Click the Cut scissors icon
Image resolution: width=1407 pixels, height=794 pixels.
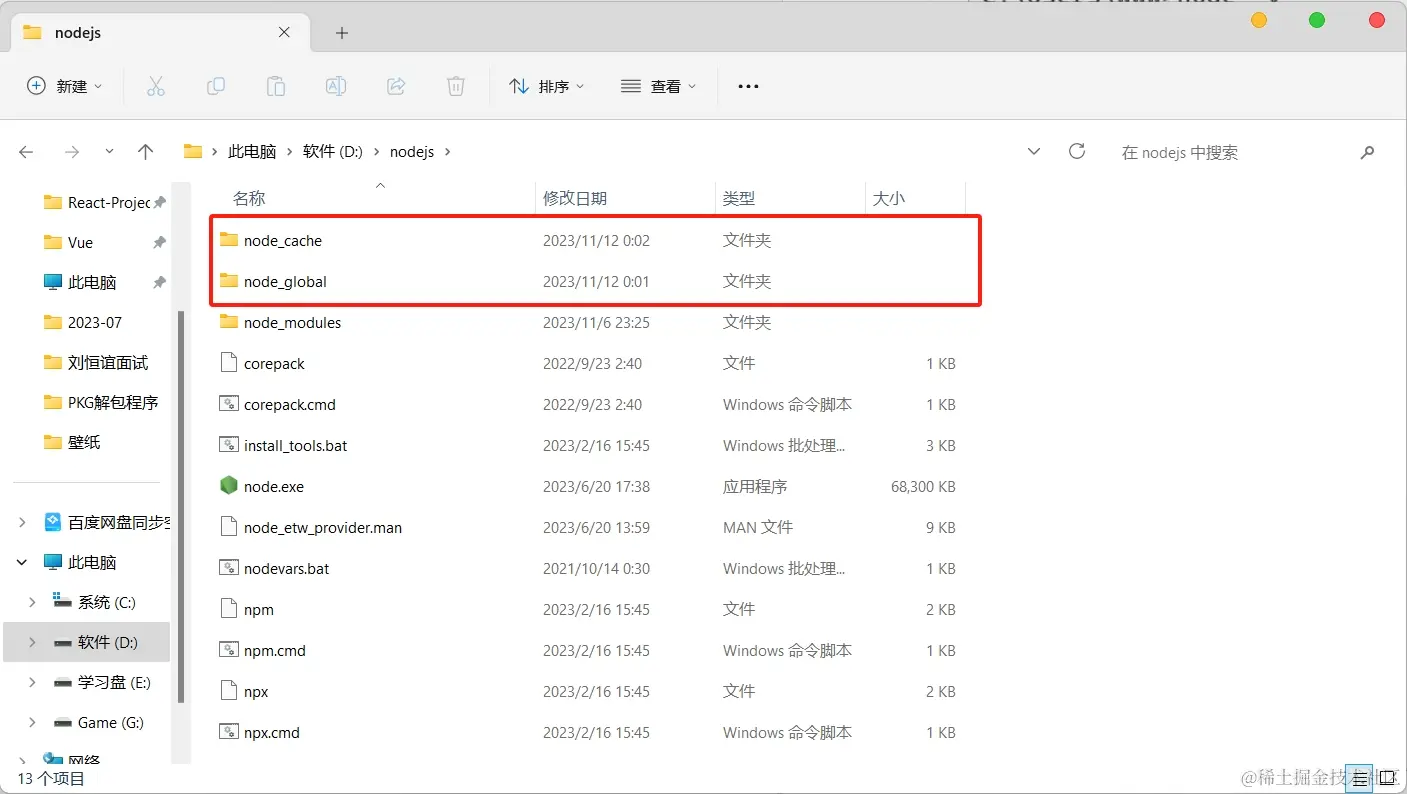coord(155,86)
